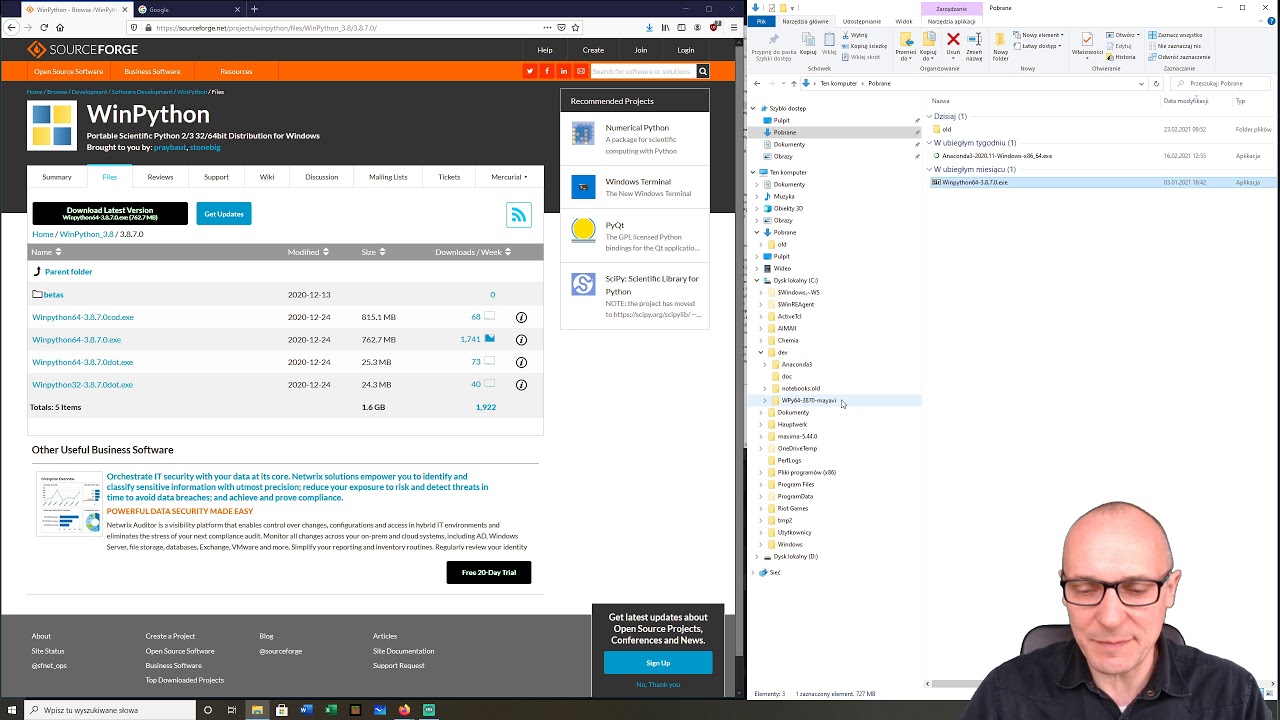This screenshot has width=1280, height=720.
Task: Sort files by Modified column on SourceForge
Action: click(x=308, y=252)
